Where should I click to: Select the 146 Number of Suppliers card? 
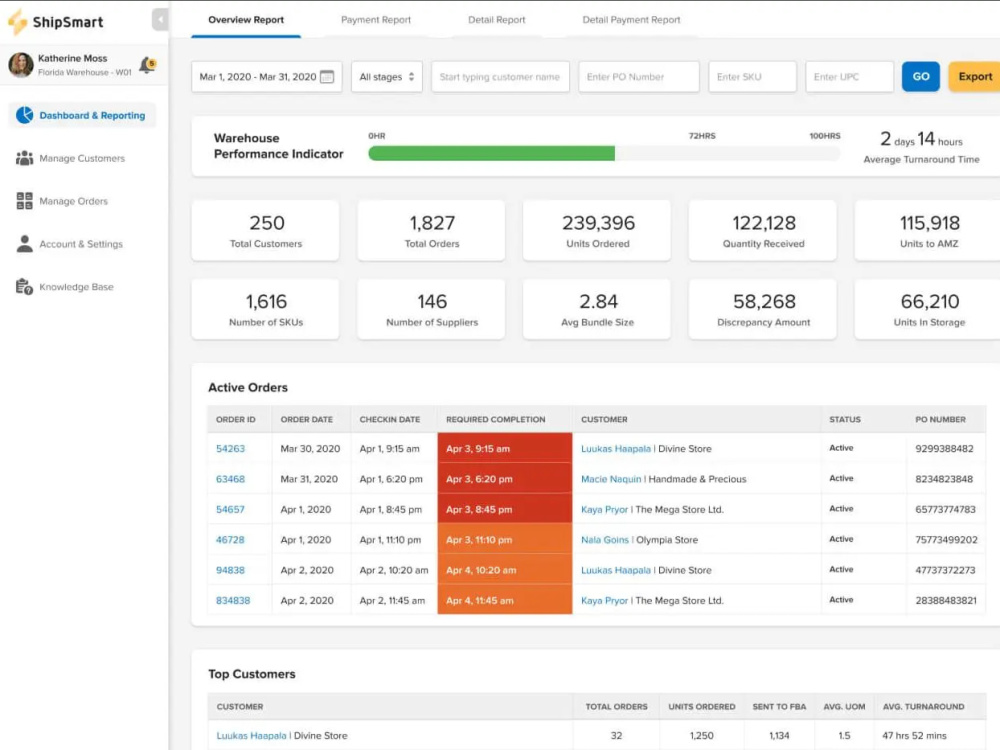click(x=431, y=309)
